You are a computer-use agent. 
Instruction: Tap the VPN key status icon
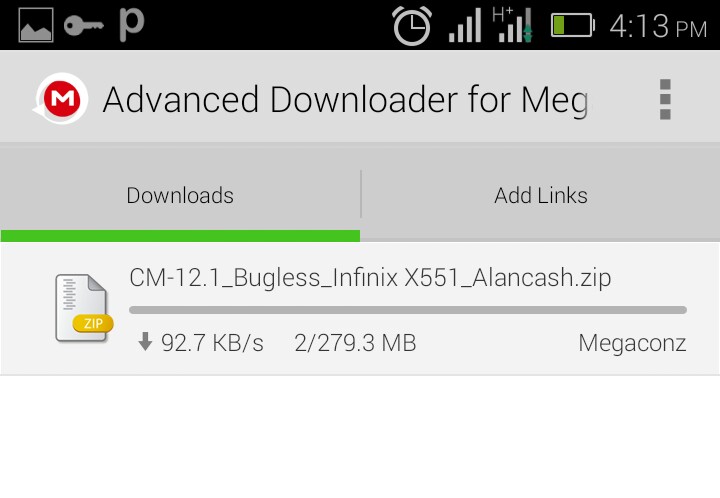84,25
